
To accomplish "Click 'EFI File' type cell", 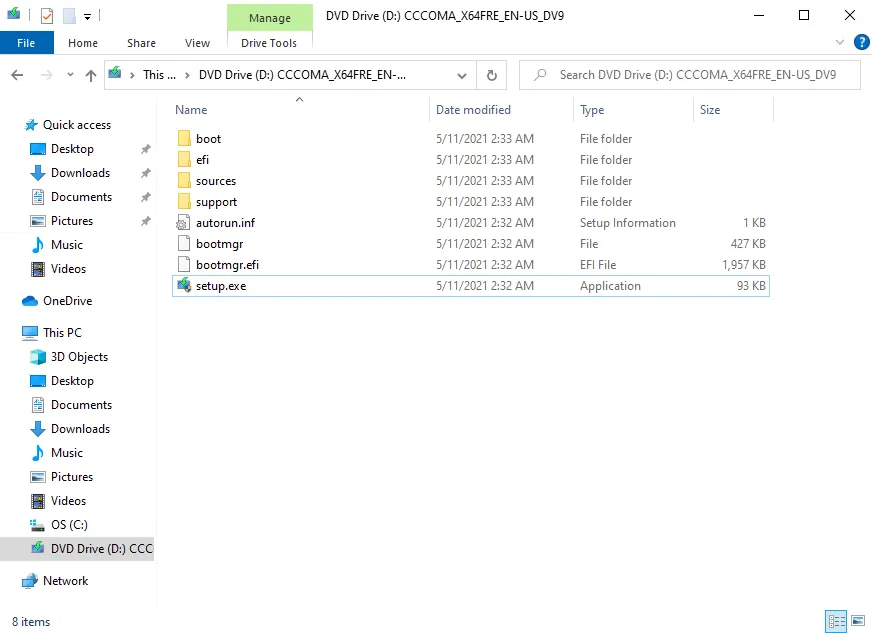I will pos(598,265).
